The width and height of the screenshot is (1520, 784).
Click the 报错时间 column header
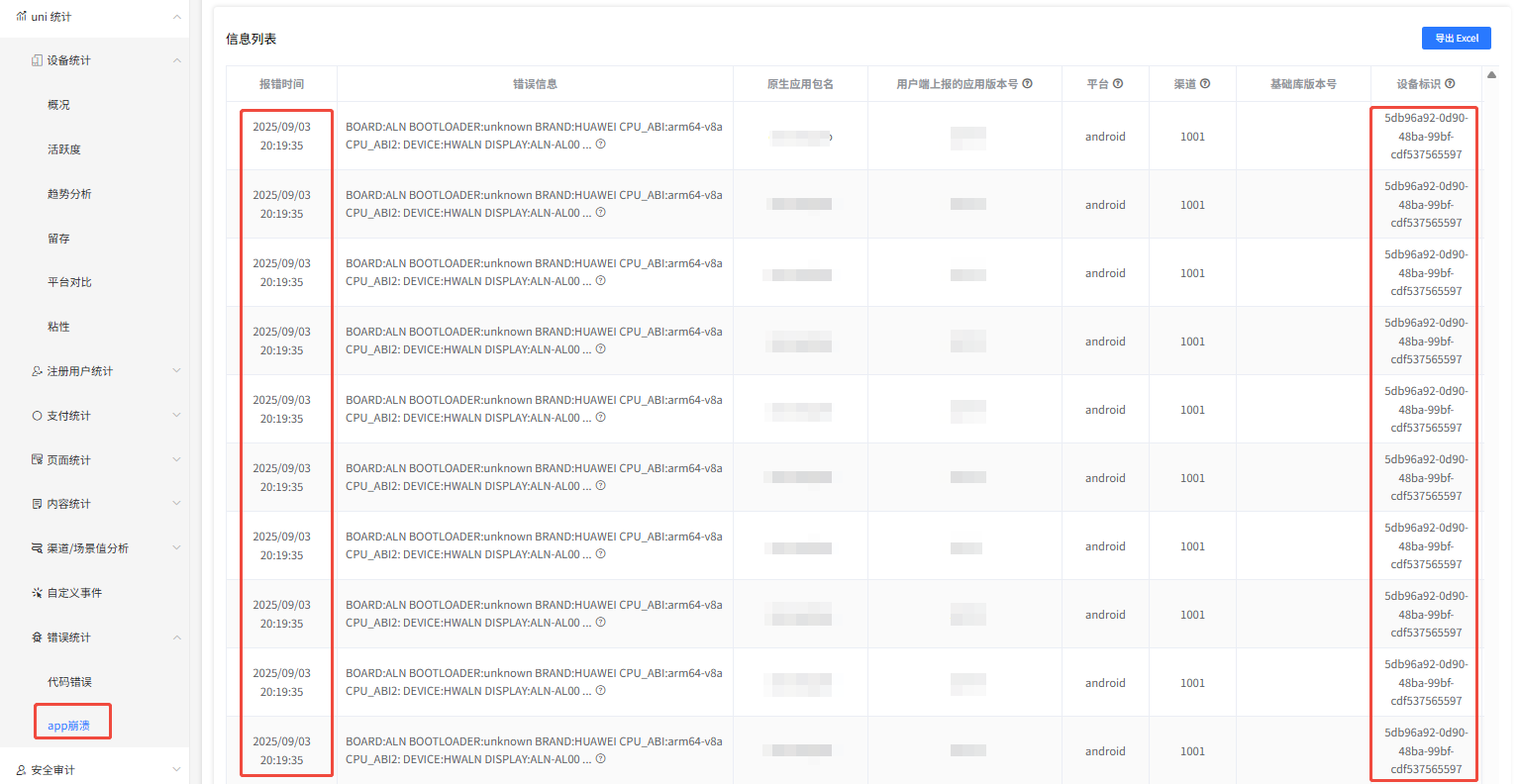pos(281,84)
